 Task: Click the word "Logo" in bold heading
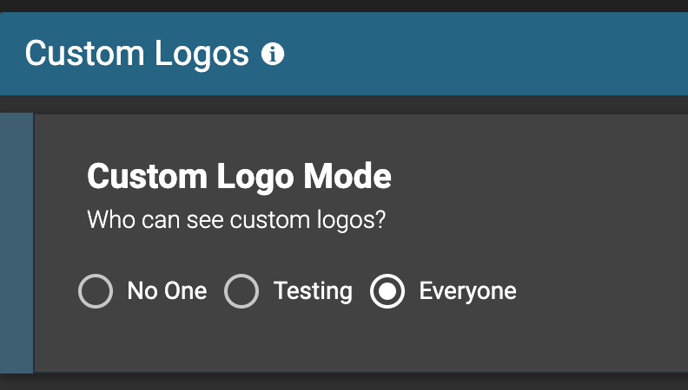pyautogui.click(x=256, y=178)
